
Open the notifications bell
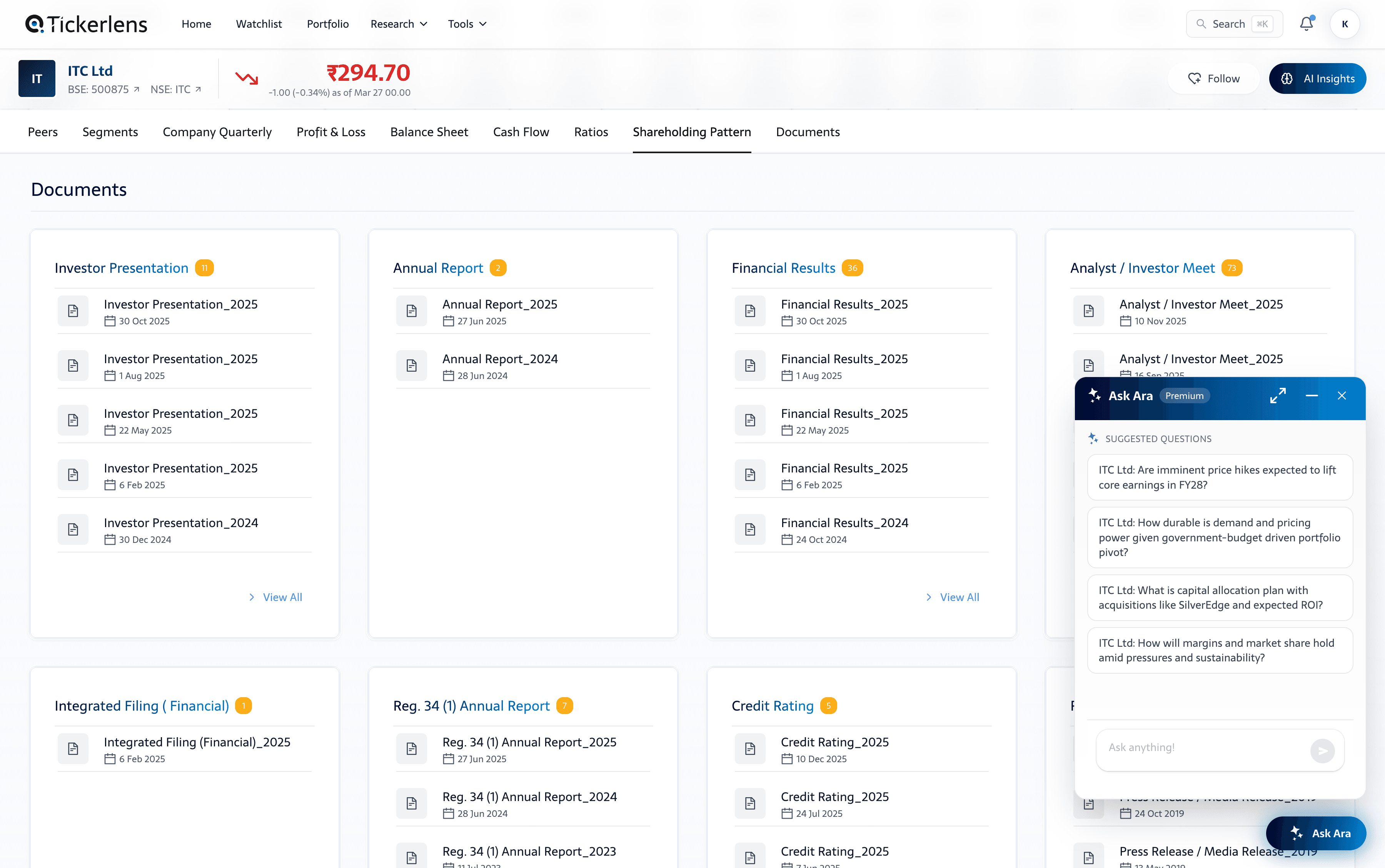(x=1307, y=23)
